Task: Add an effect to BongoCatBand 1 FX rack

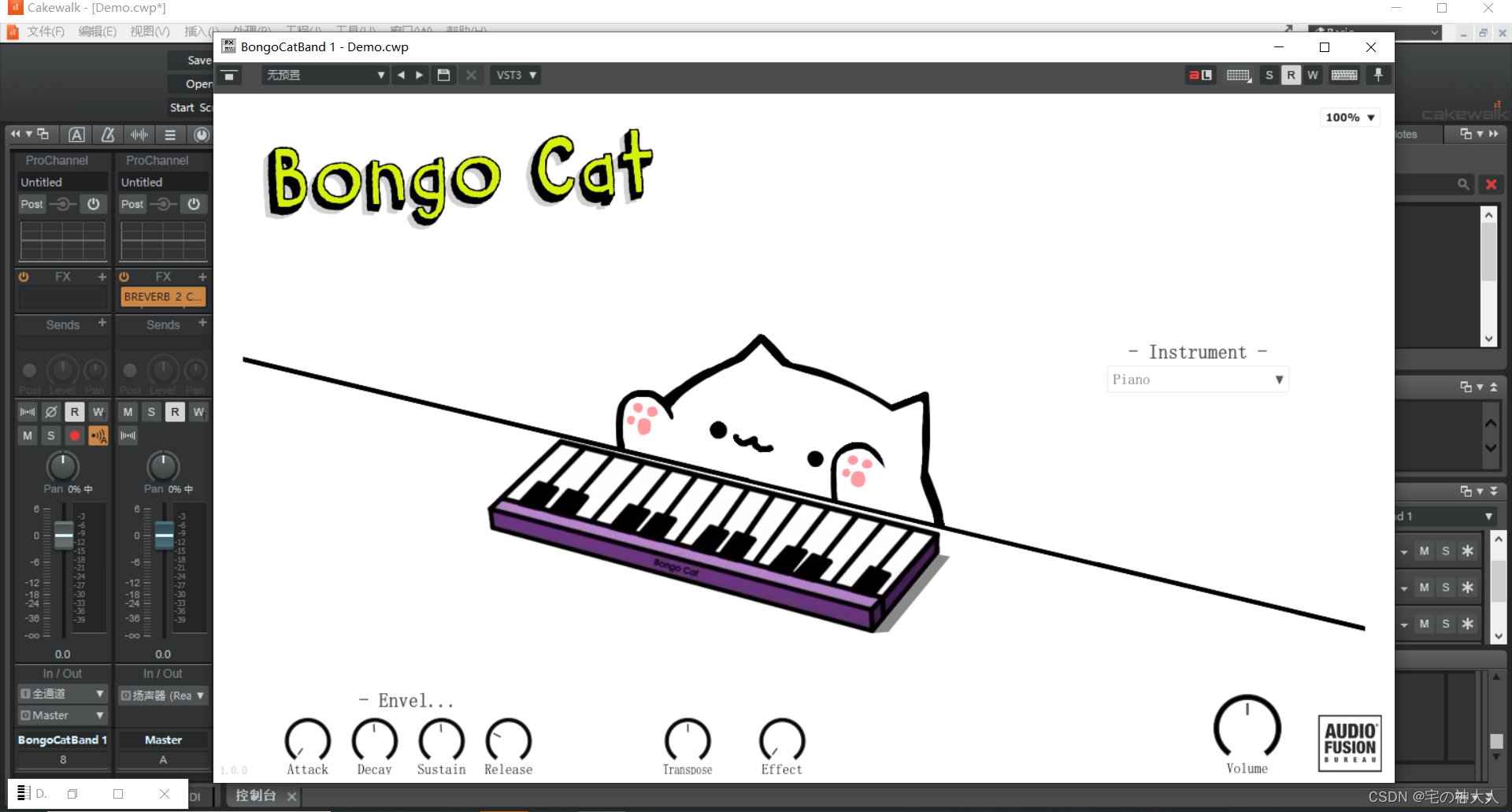Action: pos(102,276)
